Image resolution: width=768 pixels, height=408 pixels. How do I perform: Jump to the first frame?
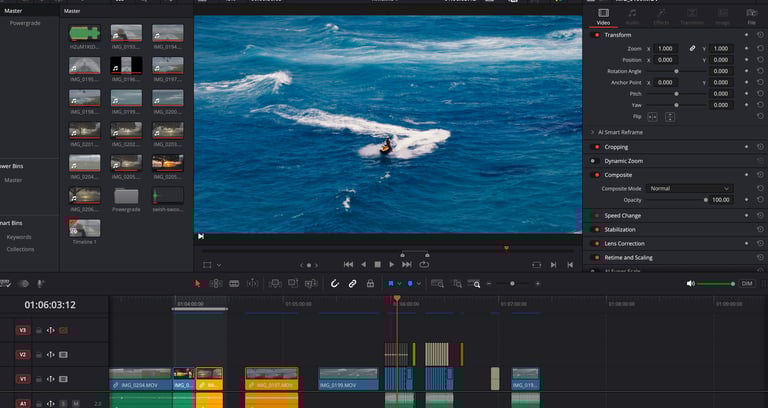coord(348,264)
